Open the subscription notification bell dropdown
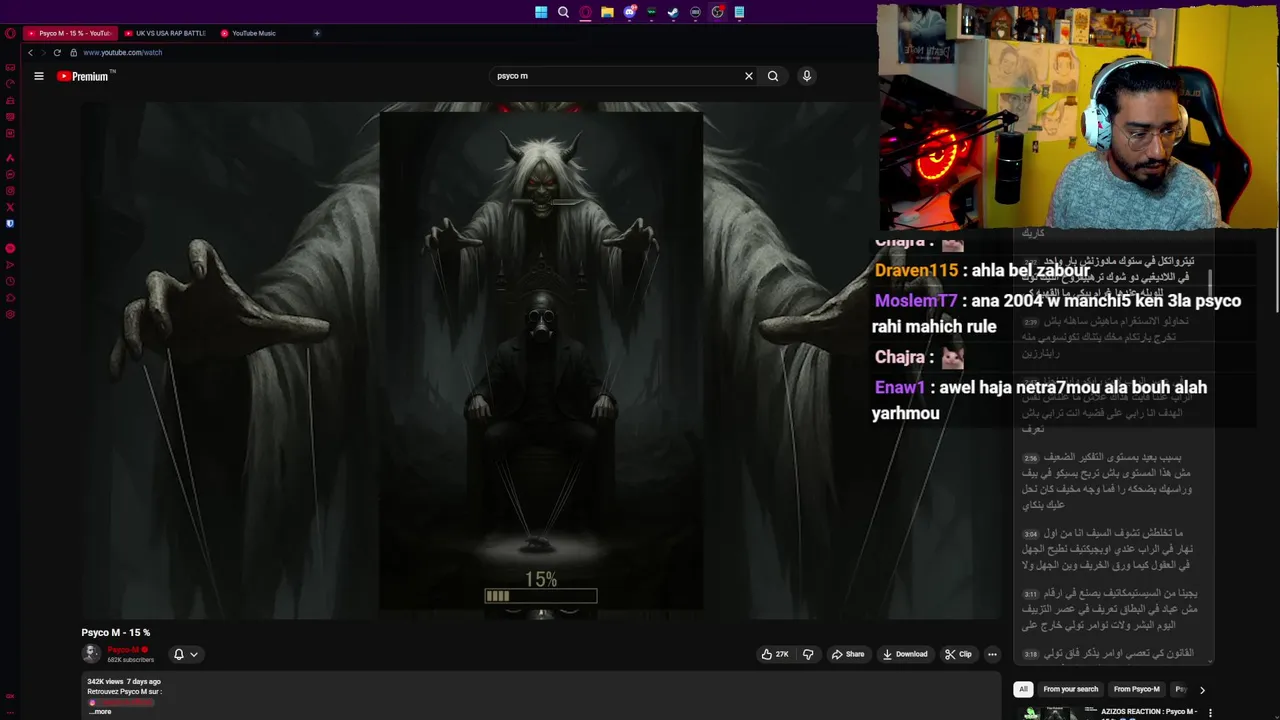 click(x=186, y=654)
